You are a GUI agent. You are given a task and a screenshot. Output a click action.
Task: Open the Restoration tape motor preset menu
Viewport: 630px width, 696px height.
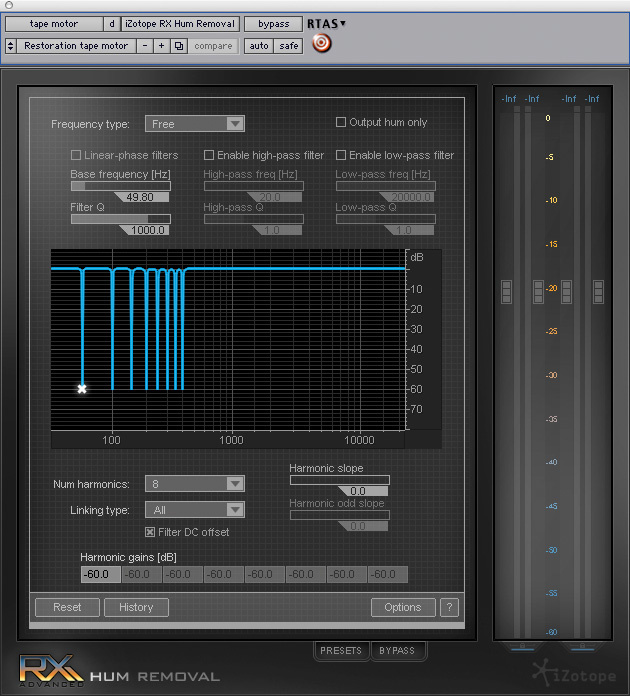tap(76, 46)
